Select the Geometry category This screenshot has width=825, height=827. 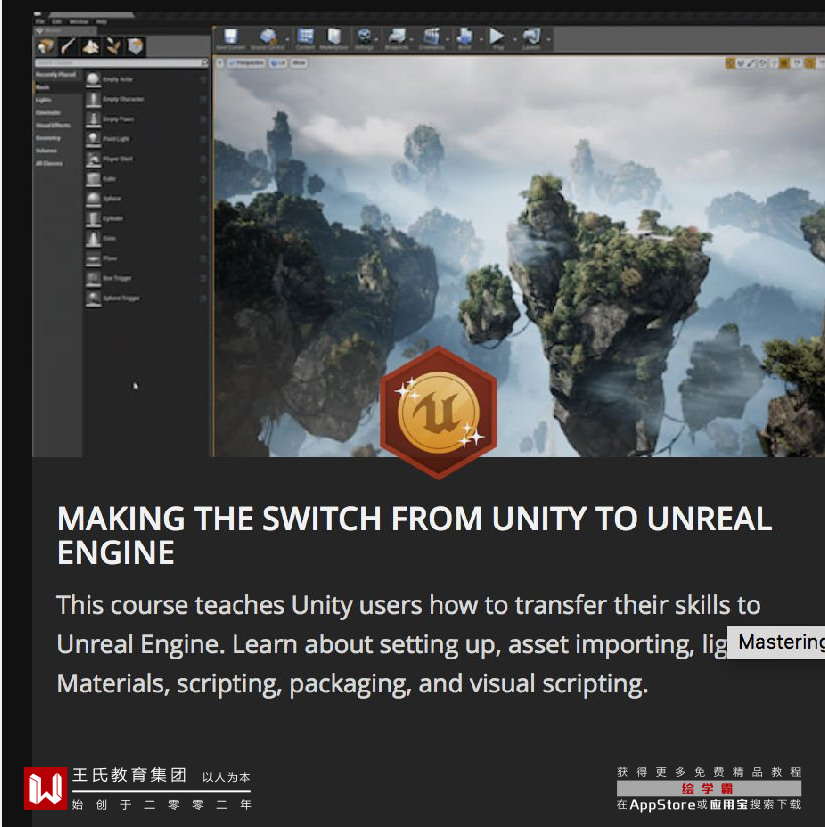tap(56, 138)
